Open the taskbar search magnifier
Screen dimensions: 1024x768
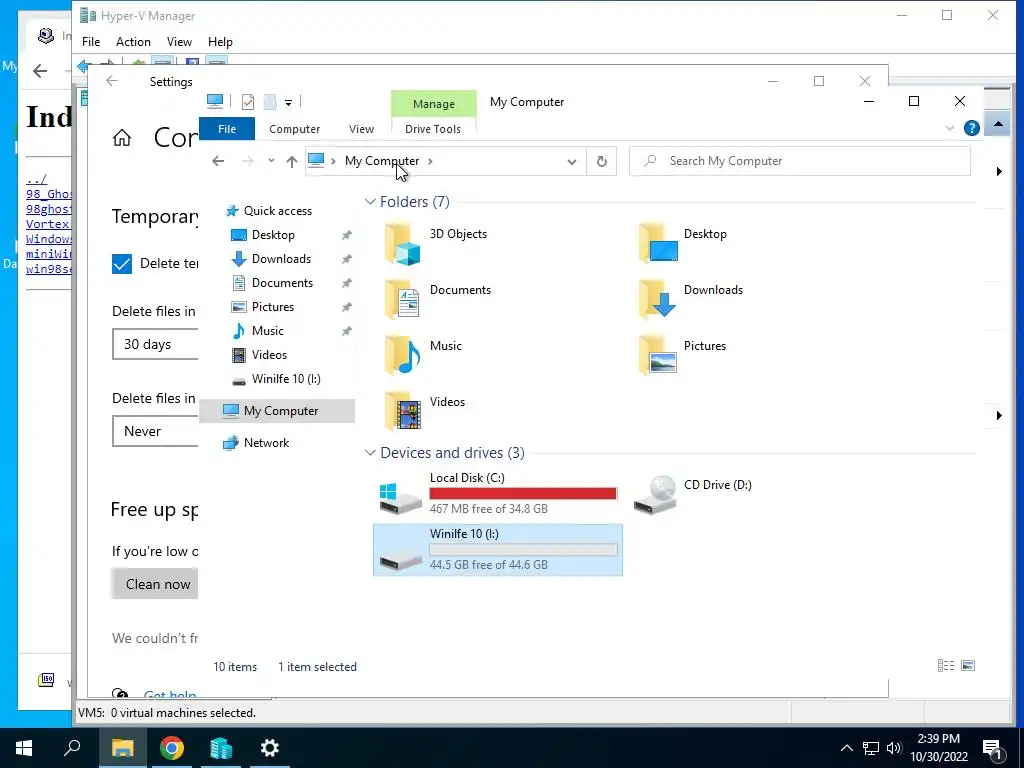pyautogui.click(x=72, y=748)
